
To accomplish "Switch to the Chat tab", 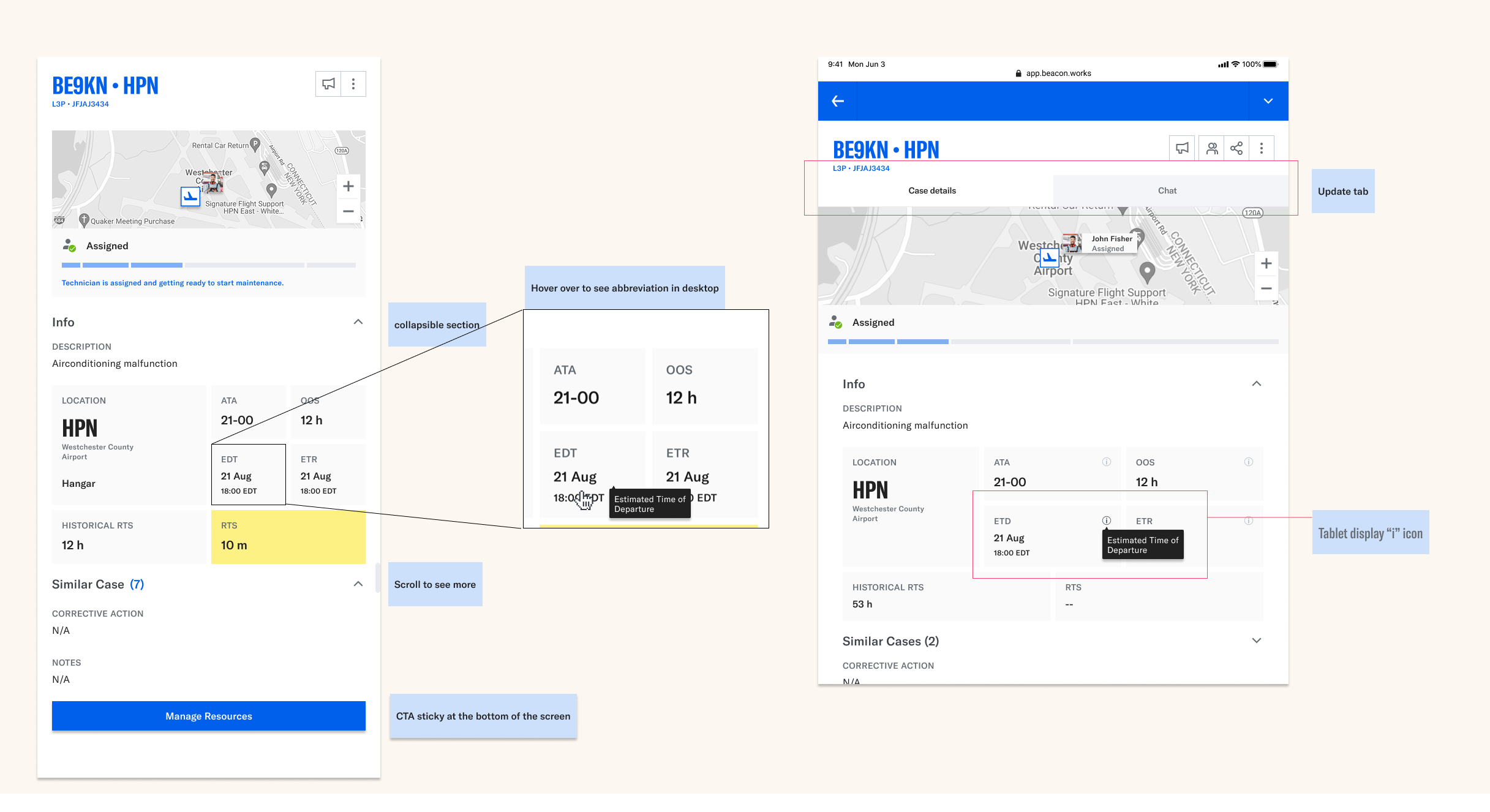I will (x=1167, y=190).
